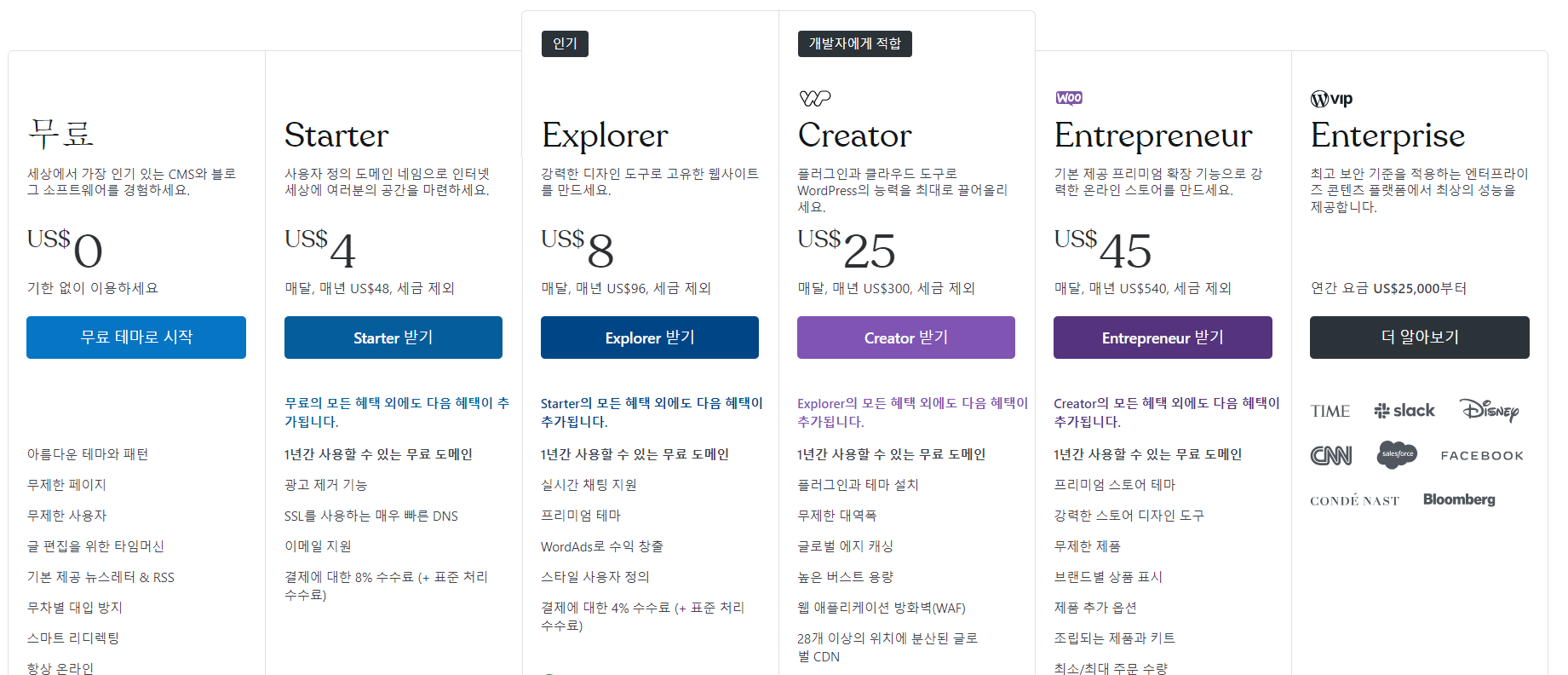The width and height of the screenshot is (1568, 675).
Task: Click the Explorer 받기 button
Action: coord(650,337)
